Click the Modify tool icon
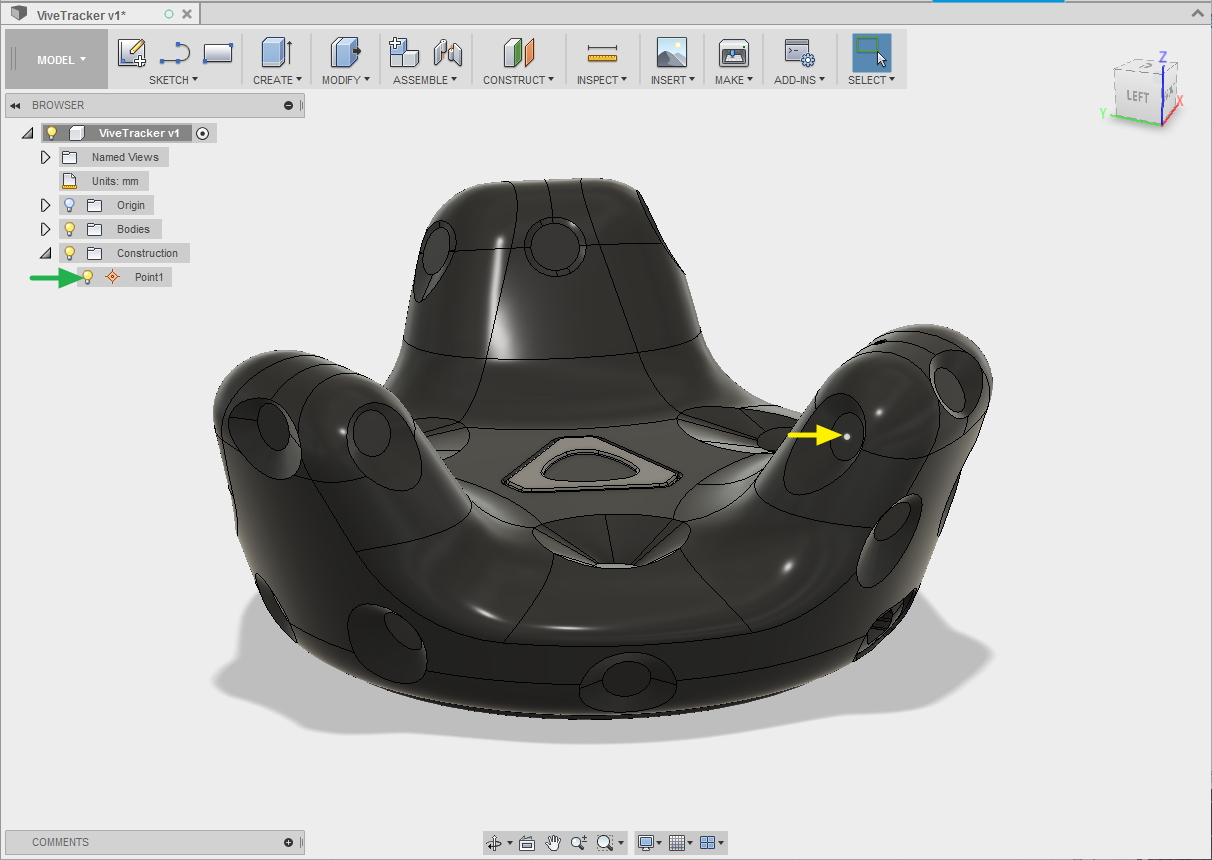The width and height of the screenshot is (1212, 860). [x=345, y=53]
